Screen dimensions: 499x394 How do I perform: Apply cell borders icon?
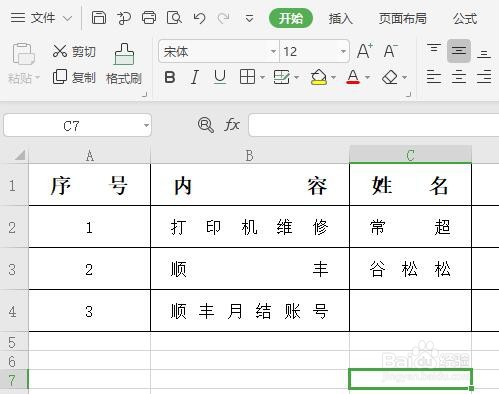247,77
